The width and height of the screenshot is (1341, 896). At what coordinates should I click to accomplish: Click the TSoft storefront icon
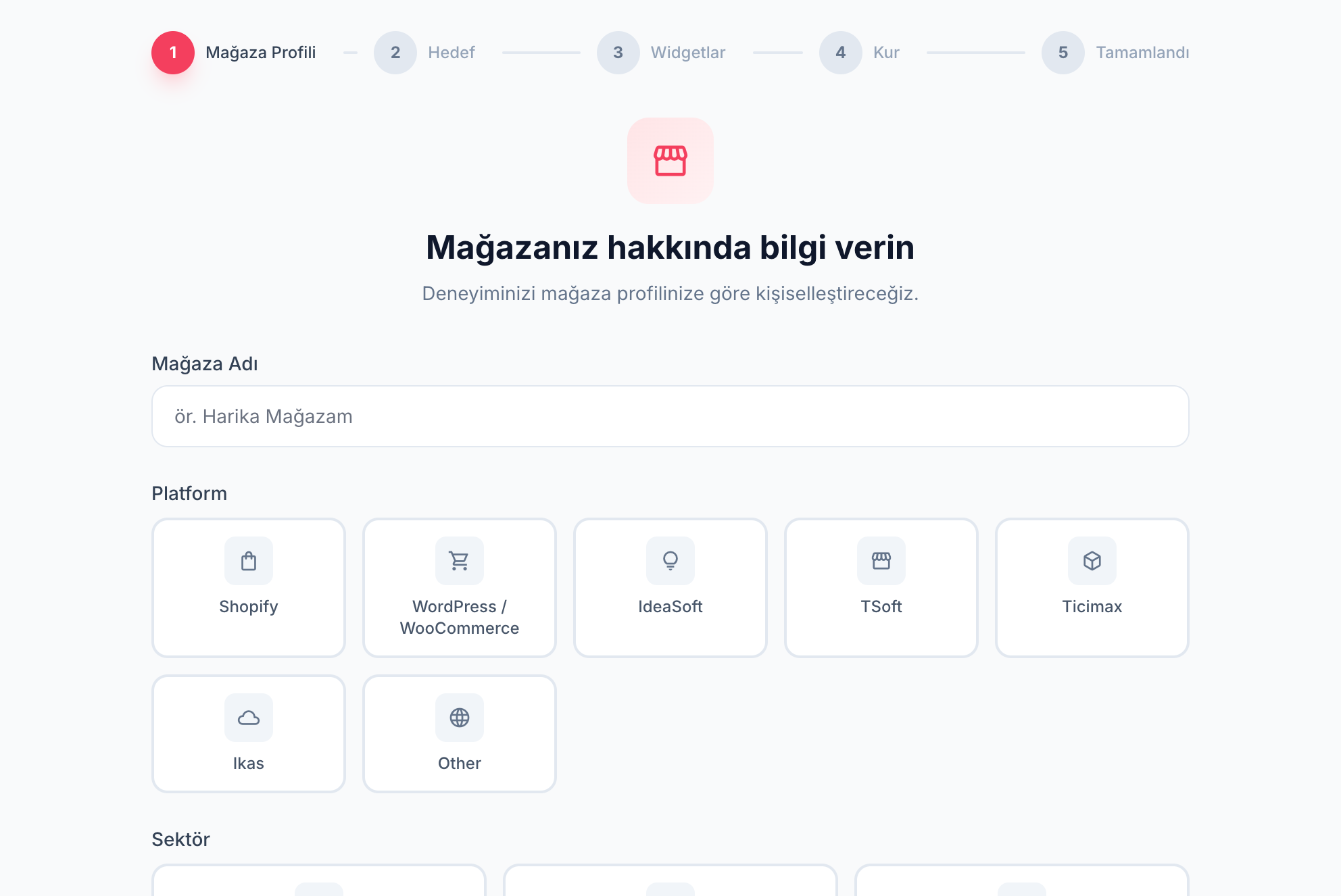pos(881,561)
